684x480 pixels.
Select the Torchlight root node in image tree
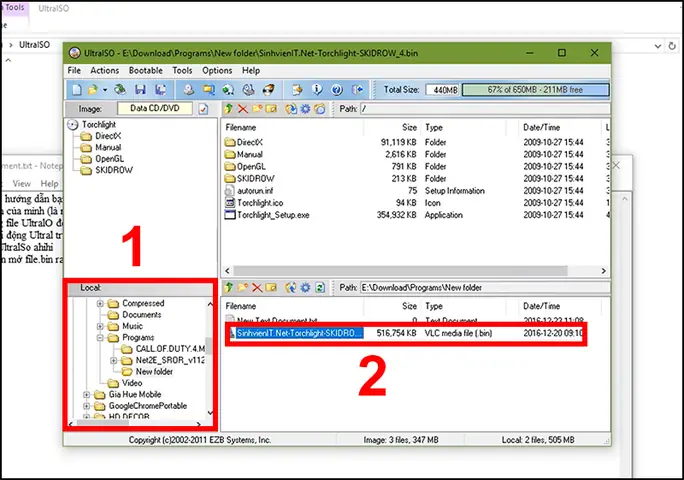[x=99, y=125]
